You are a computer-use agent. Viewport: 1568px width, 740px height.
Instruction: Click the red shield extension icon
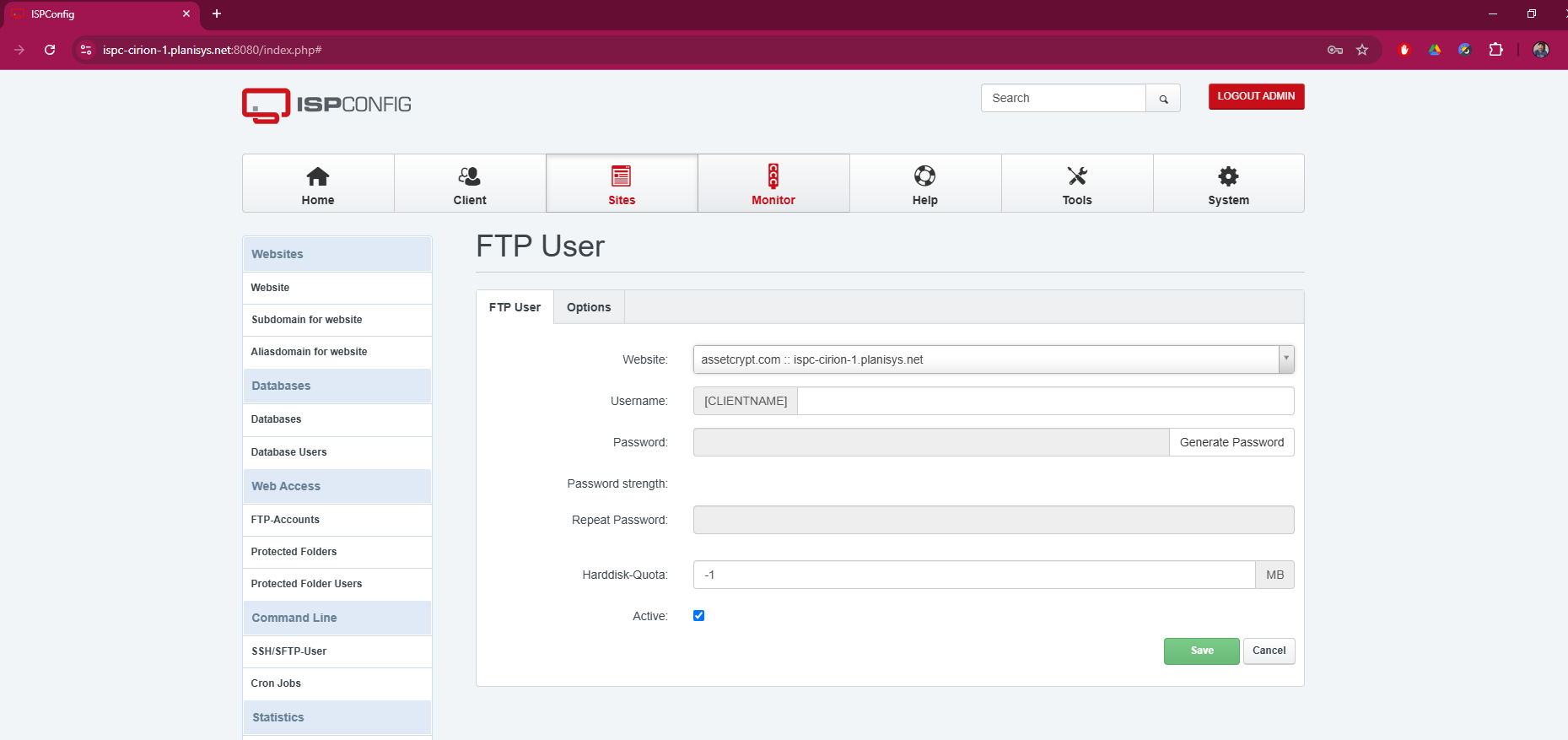(1404, 50)
